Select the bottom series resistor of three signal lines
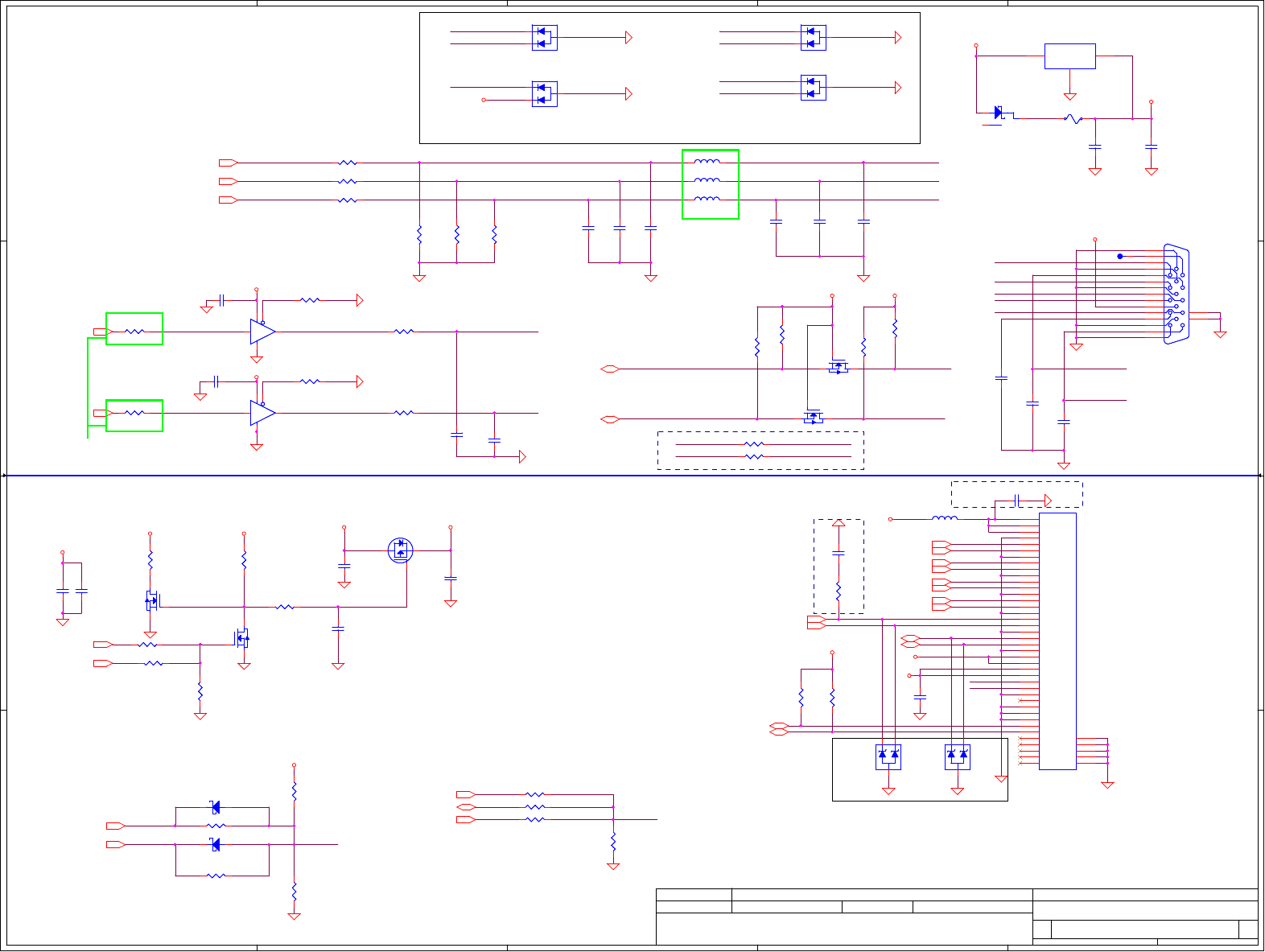1265x952 pixels. click(x=348, y=200)
